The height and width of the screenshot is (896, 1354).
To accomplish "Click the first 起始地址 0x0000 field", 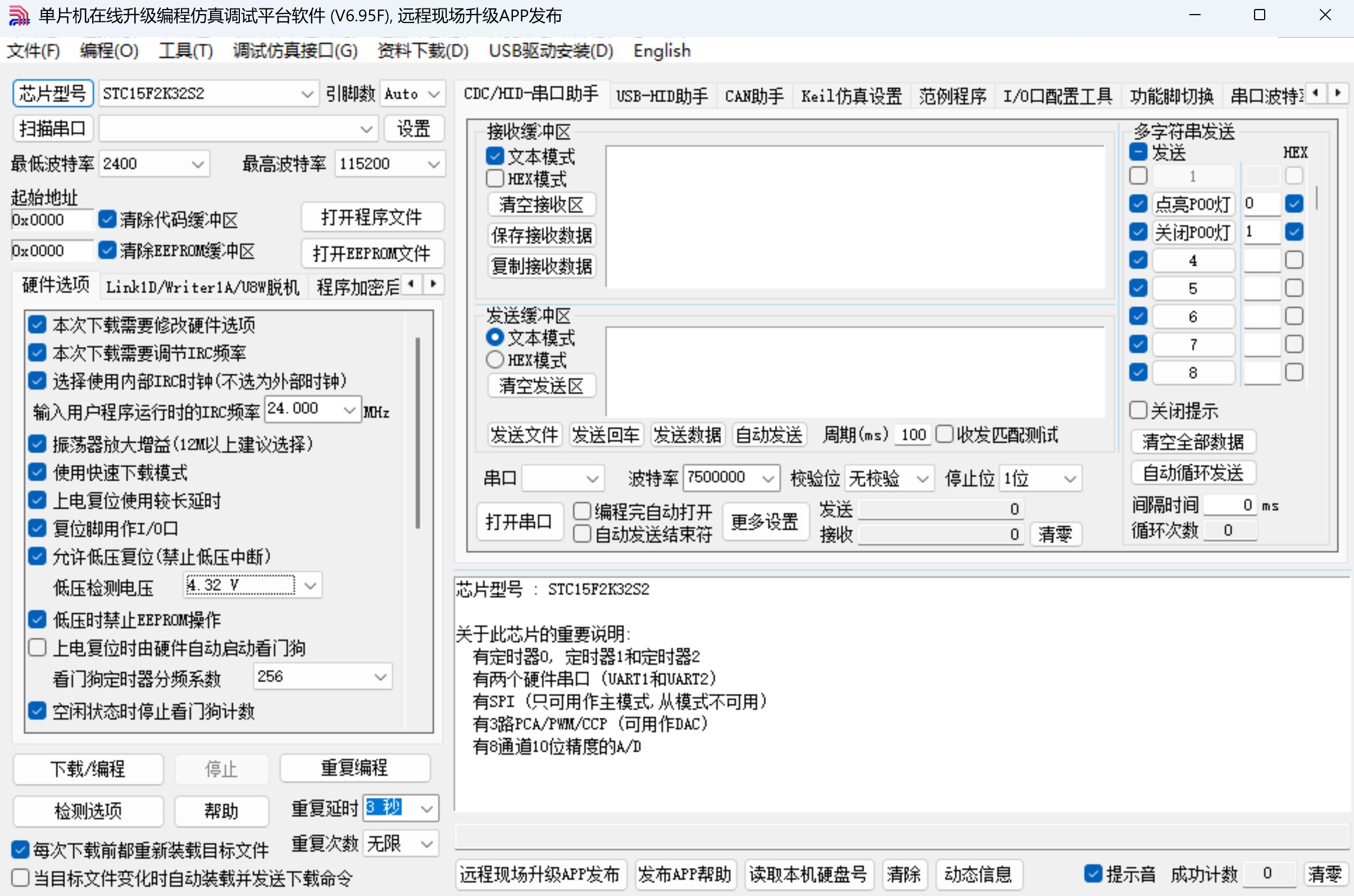I will tap(52, 220).
